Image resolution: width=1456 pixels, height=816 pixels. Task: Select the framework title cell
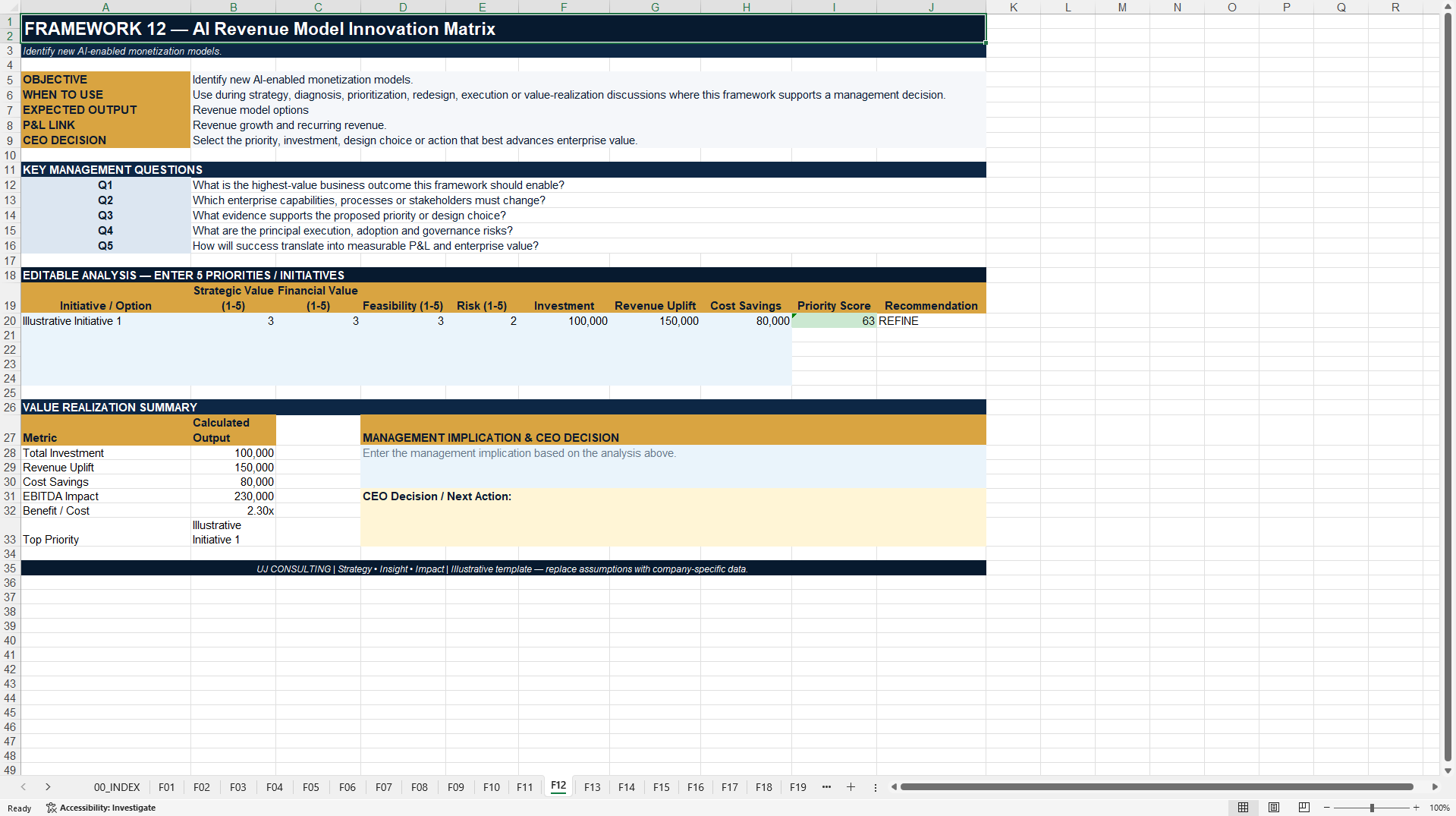[503, 29]
